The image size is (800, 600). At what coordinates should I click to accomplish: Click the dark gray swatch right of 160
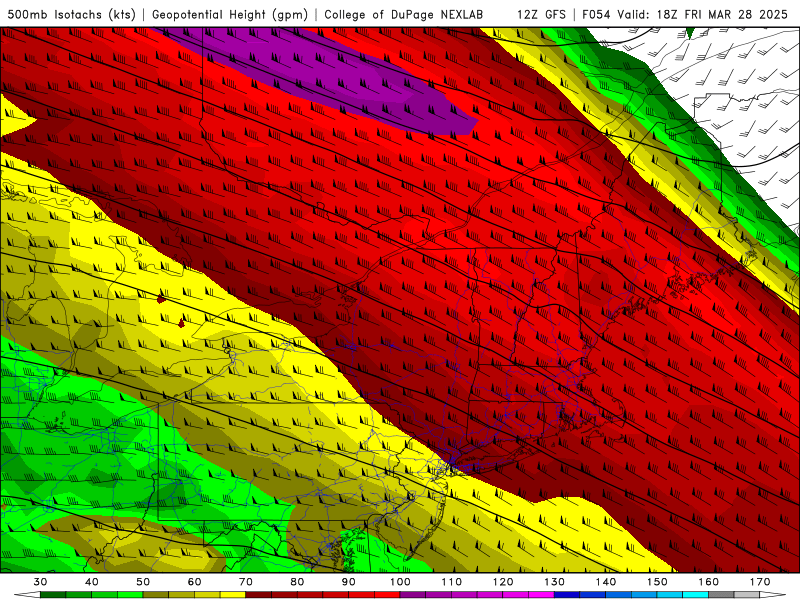pos(721,594)
